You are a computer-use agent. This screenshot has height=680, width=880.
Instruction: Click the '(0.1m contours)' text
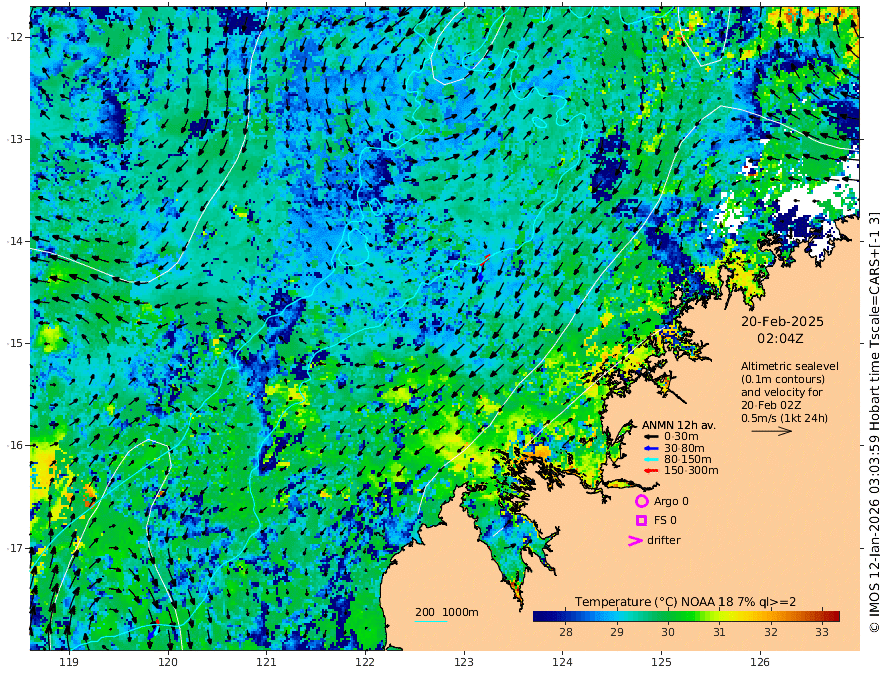click(782, 379)
